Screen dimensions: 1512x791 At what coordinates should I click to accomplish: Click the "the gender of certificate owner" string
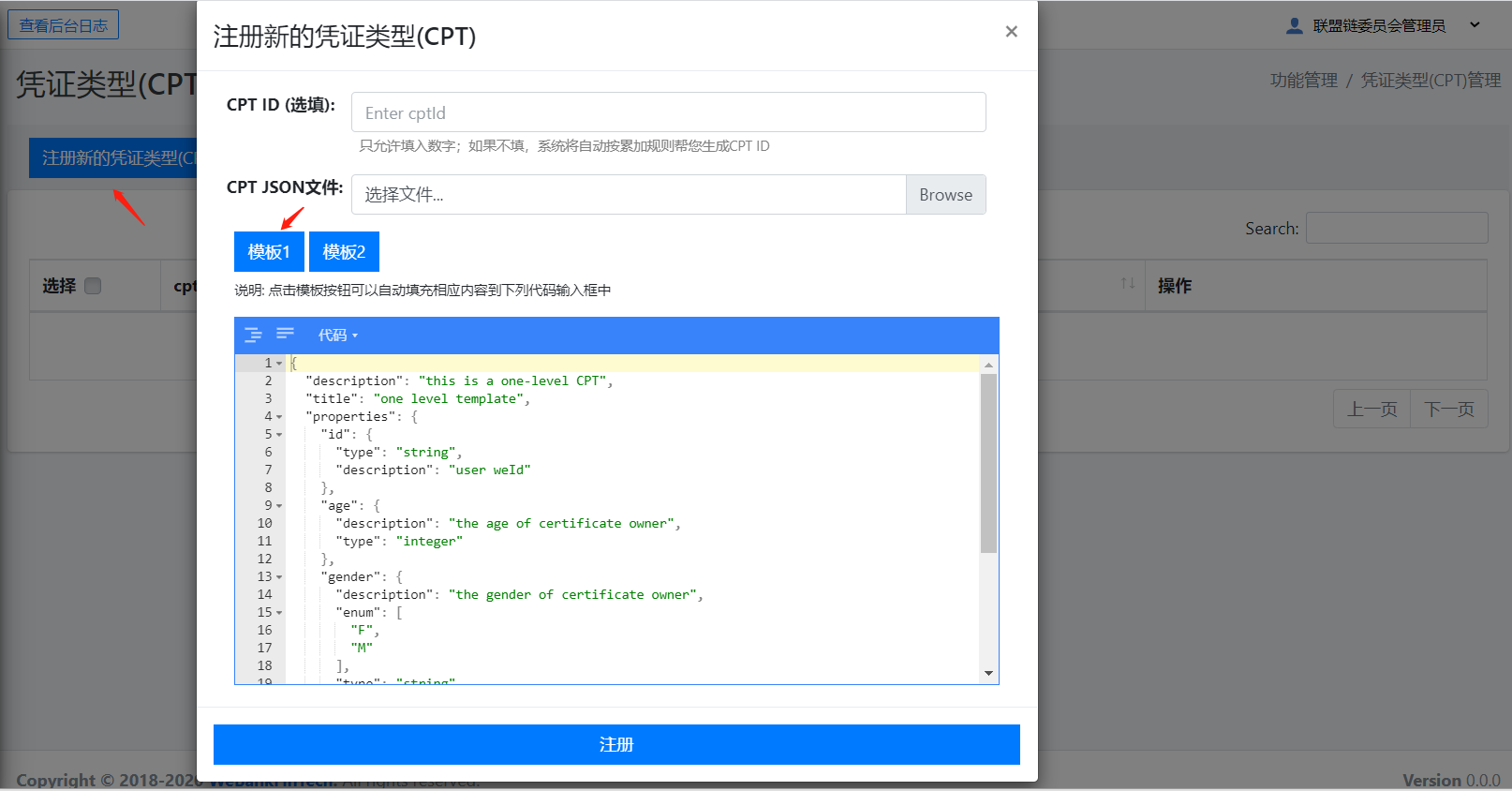(572, 595)
